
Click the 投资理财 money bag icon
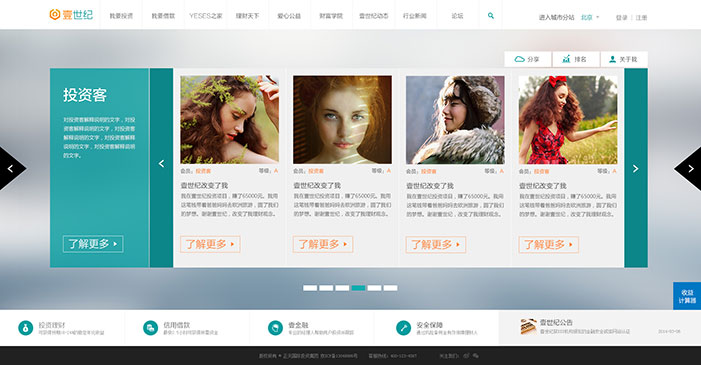pos(25,328)
